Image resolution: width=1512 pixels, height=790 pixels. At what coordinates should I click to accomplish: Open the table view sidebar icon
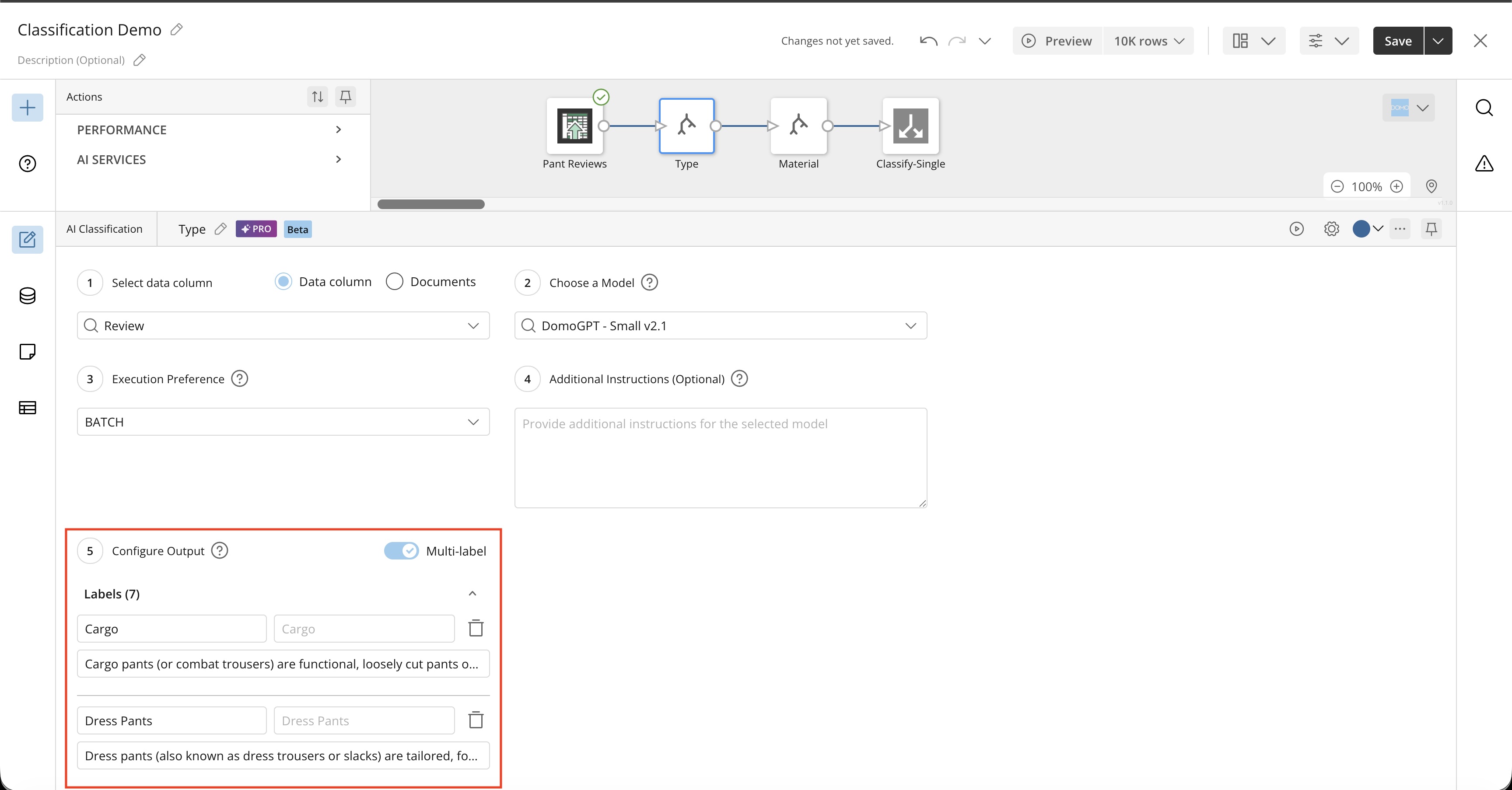28,407
